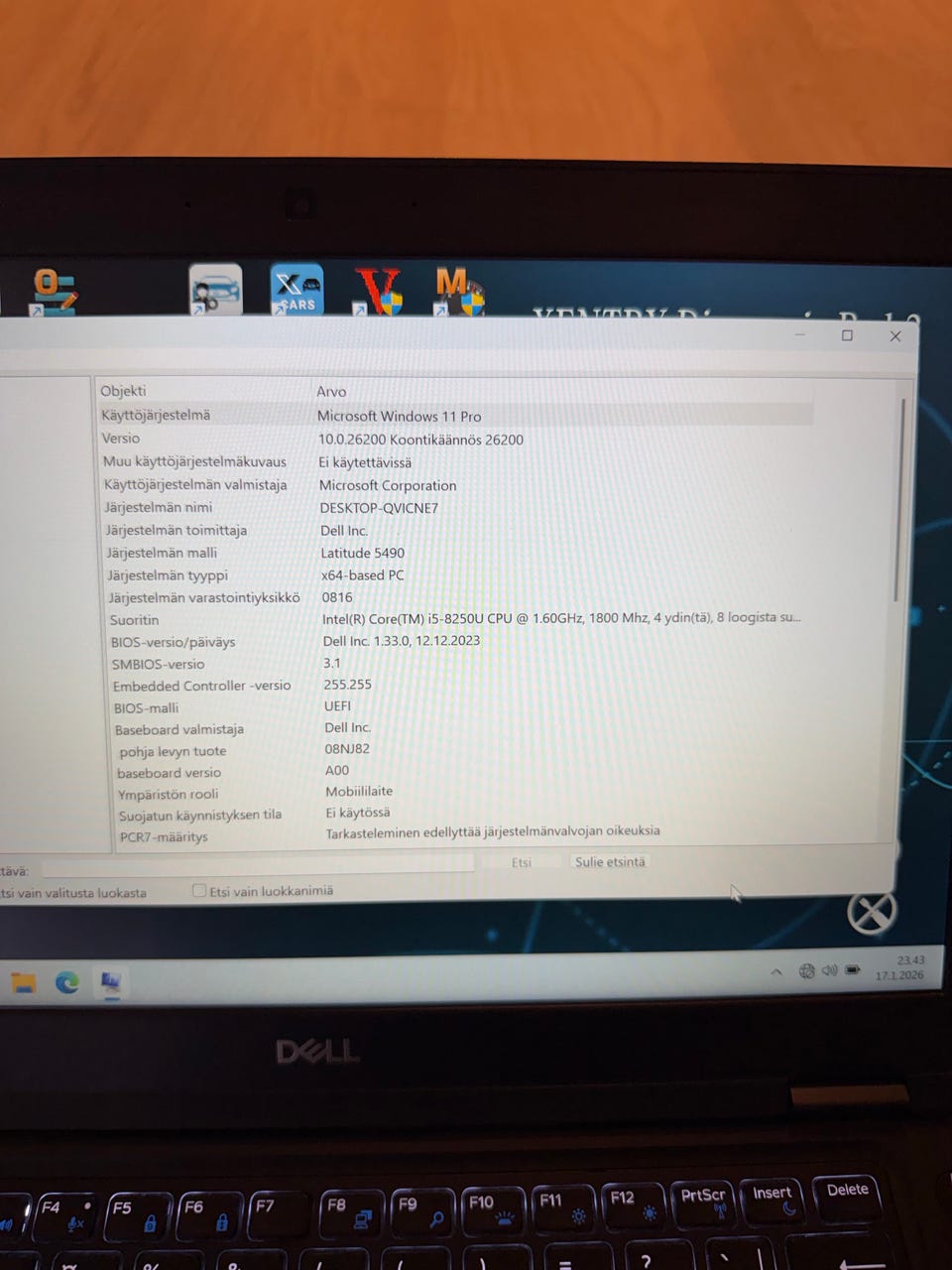Select the 'Suojatun käynnistyksen tila' row label
The image size is (952, 1270).
pyautogui.click(x=200, y=816)
